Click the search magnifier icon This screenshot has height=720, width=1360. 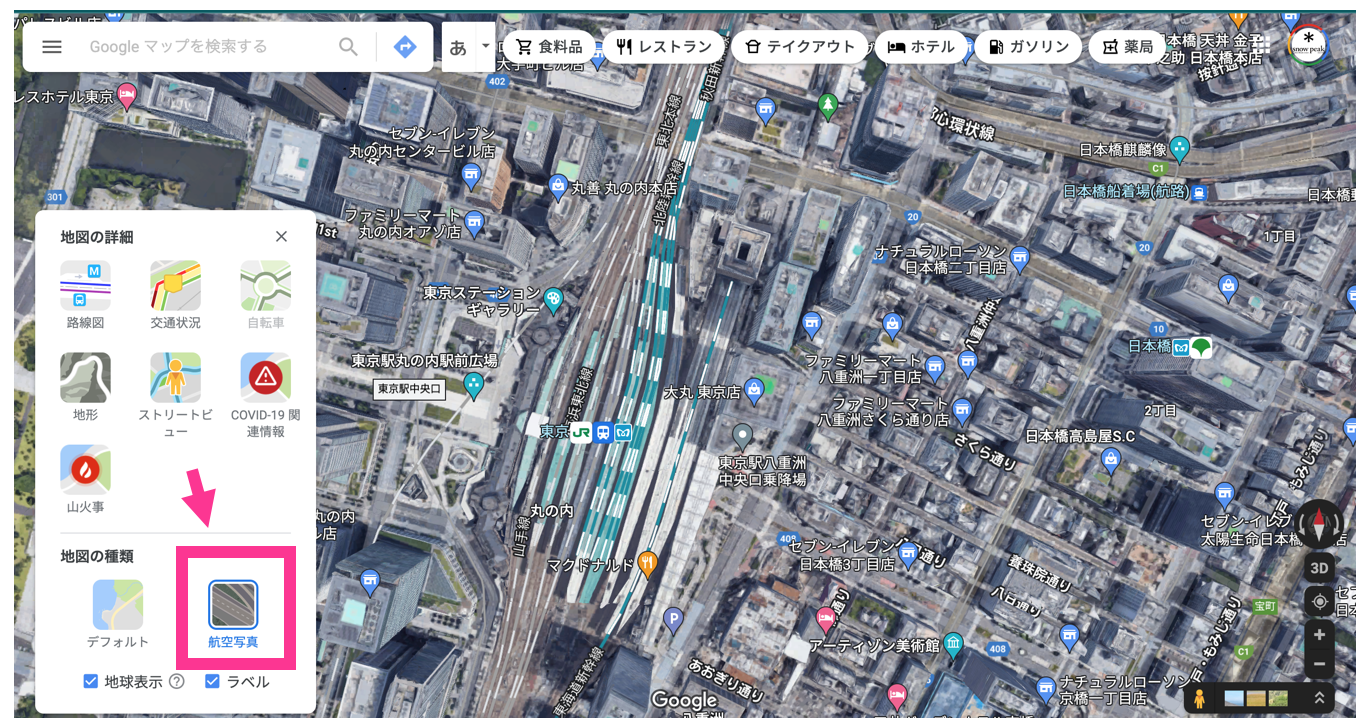click(348, 47)
